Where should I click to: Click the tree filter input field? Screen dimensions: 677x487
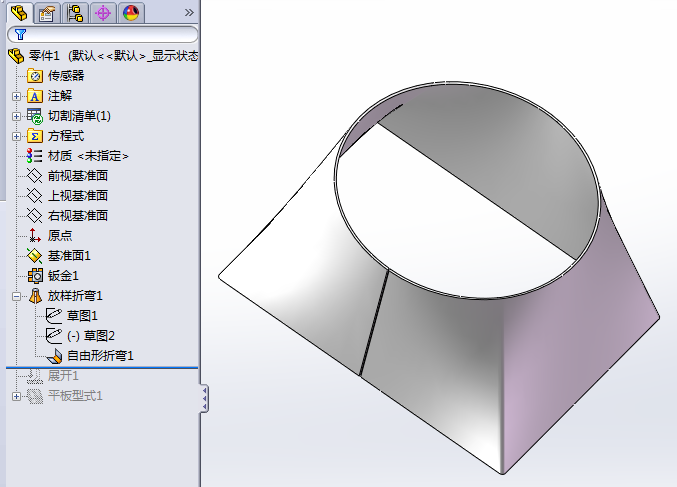(105, 34)
